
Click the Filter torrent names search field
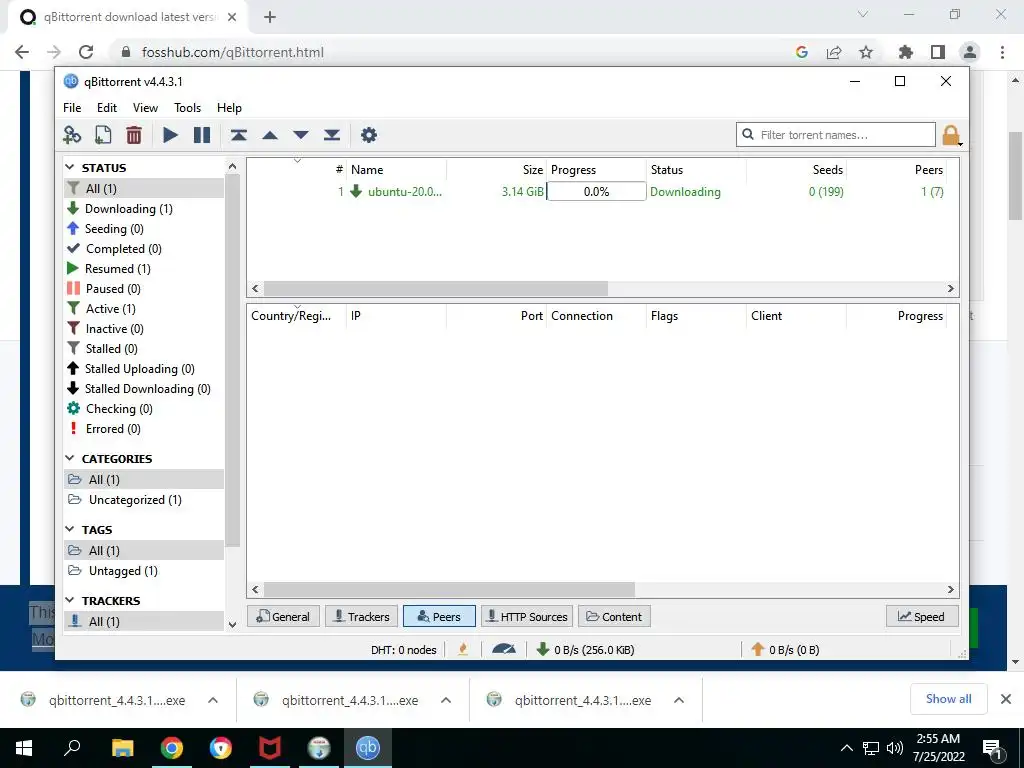pos(835,135)
